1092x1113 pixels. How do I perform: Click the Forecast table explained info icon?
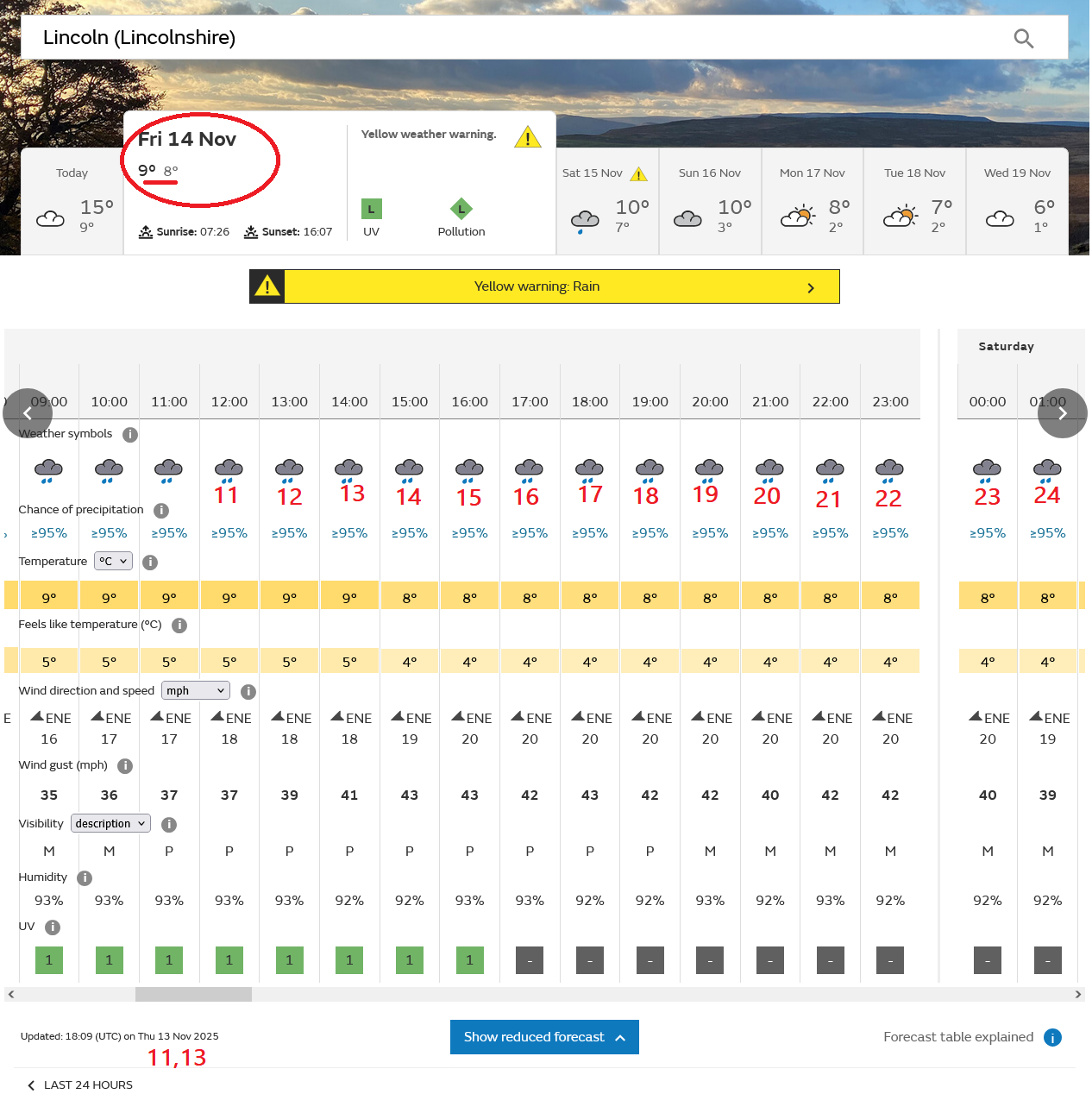pos(1052,1037)
